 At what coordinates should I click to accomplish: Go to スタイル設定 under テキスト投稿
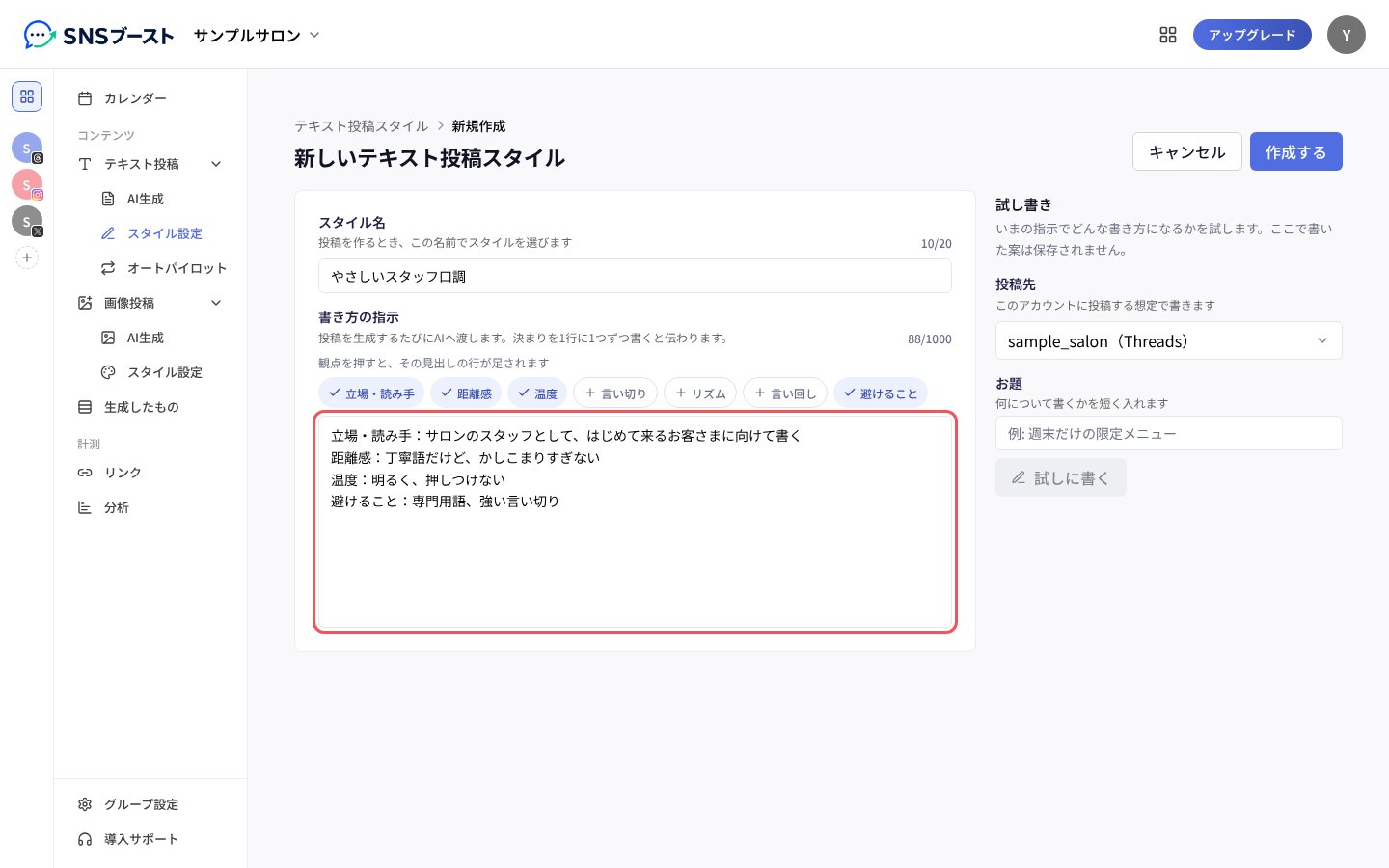pyautogui.click(x=162, y=233)
